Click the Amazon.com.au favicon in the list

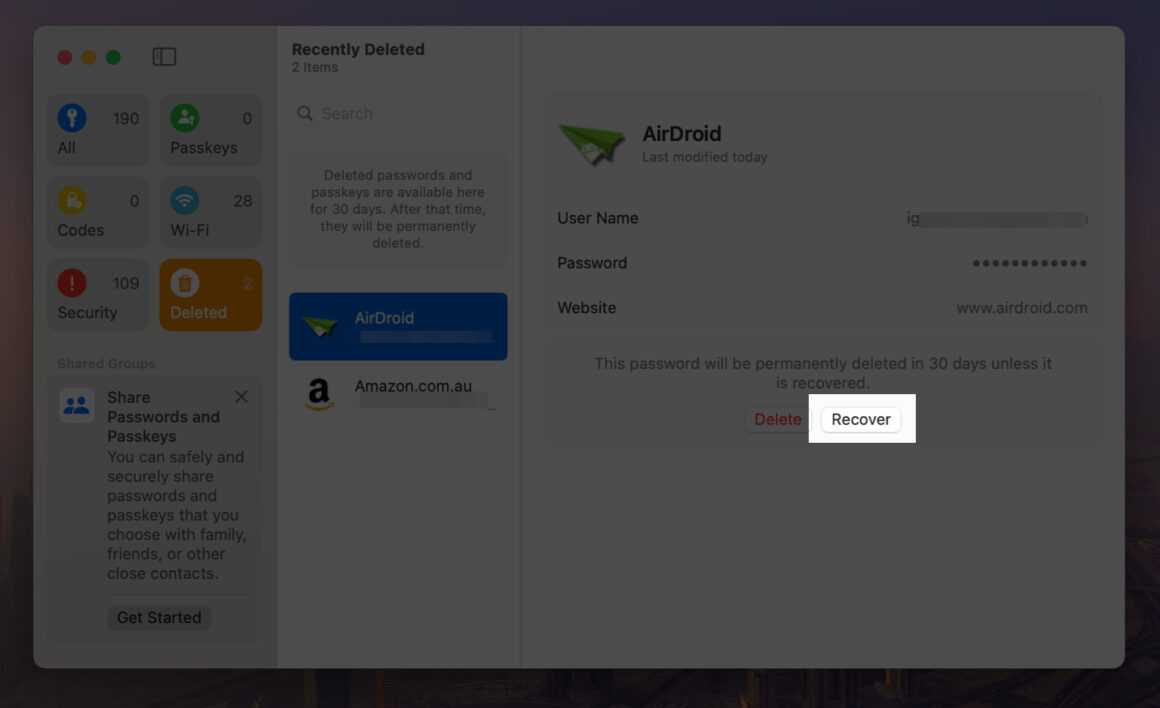click(319, 394)
